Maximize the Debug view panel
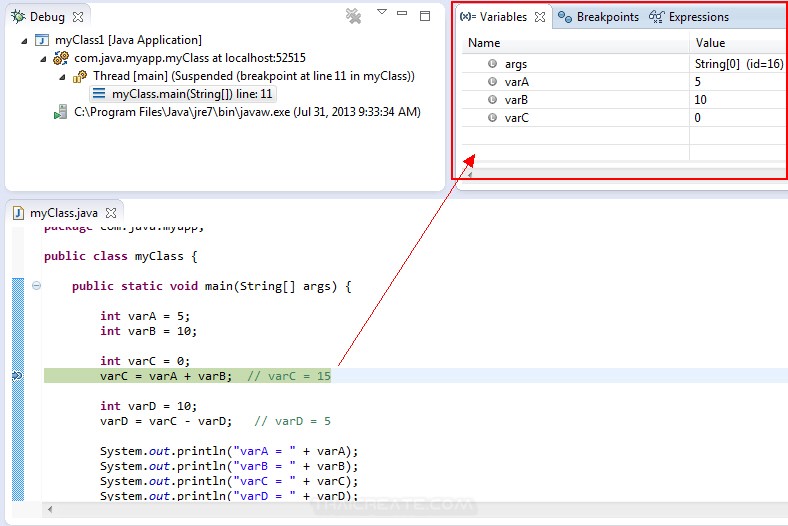This screenshot has width=788, height=526. tap(425, 16)
